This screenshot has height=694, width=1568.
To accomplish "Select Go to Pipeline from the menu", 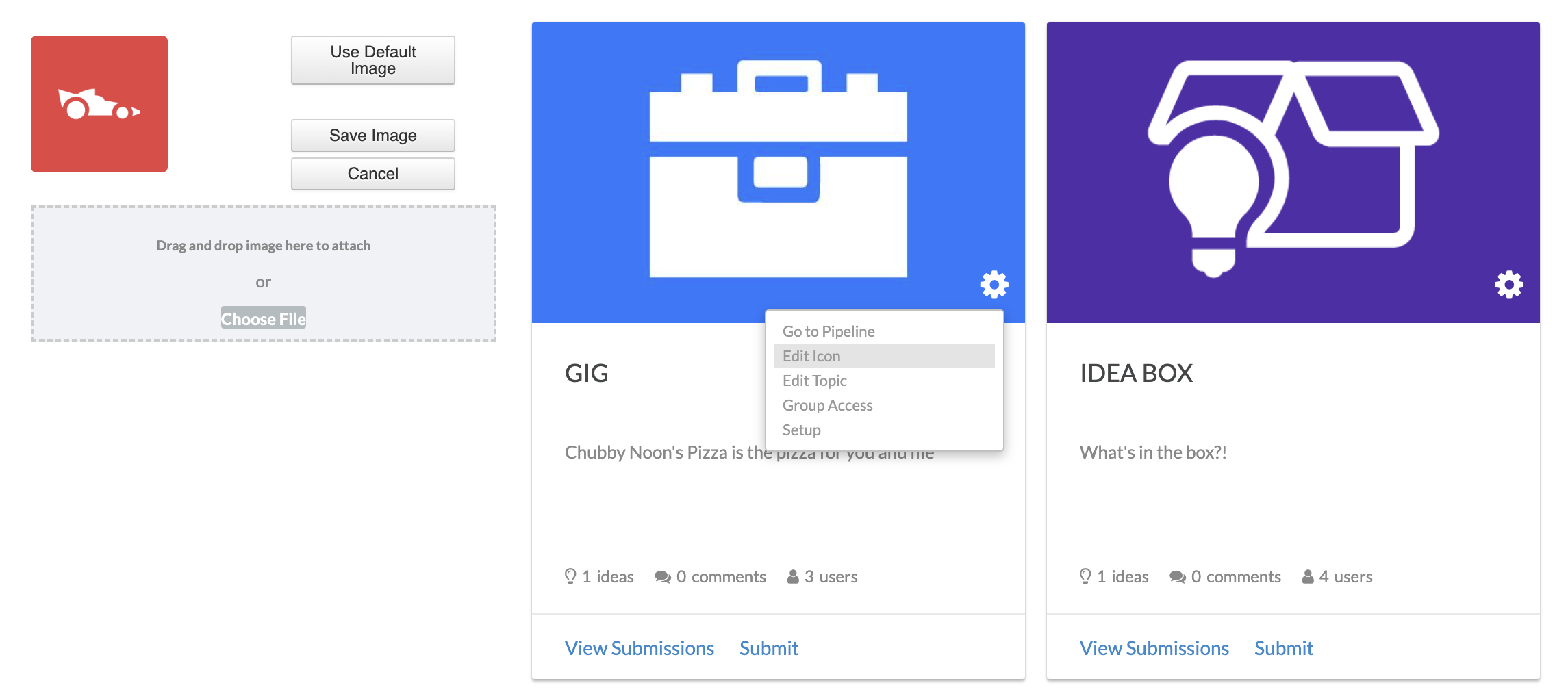I will pyautogui.click(x=829, y=331).
